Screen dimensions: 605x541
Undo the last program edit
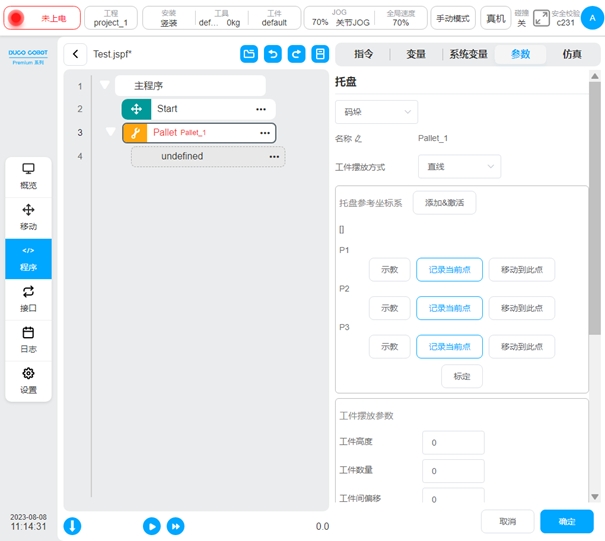tap(272, 55)
